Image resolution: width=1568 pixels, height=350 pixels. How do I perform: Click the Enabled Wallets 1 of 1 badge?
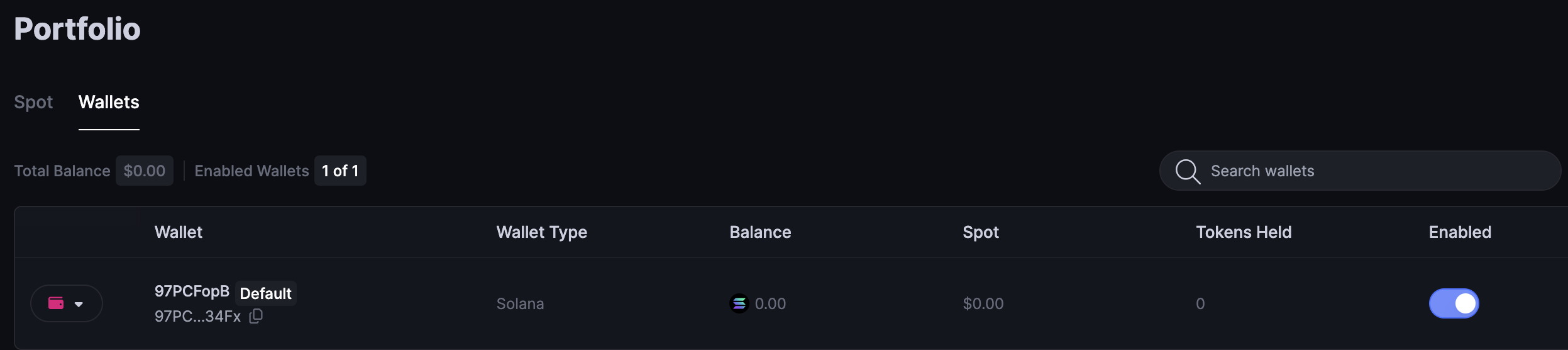(x=340, y=171)
